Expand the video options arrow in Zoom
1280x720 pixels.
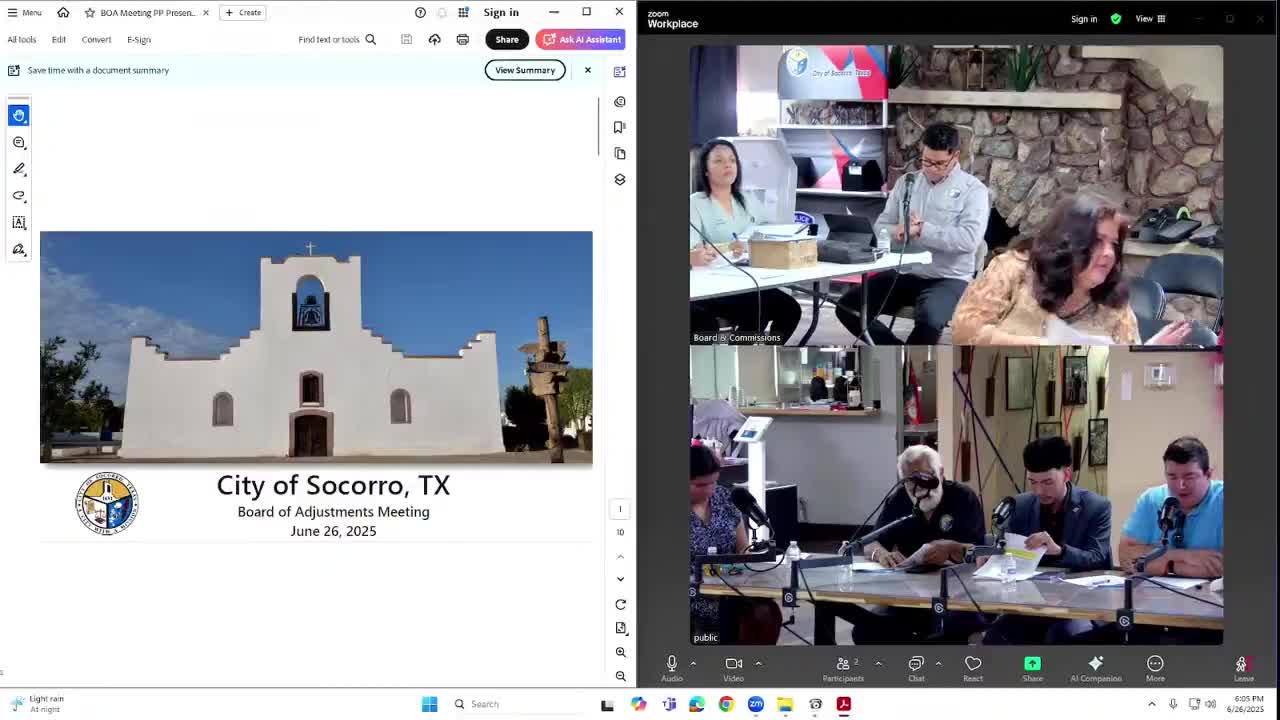pos(758,663)
